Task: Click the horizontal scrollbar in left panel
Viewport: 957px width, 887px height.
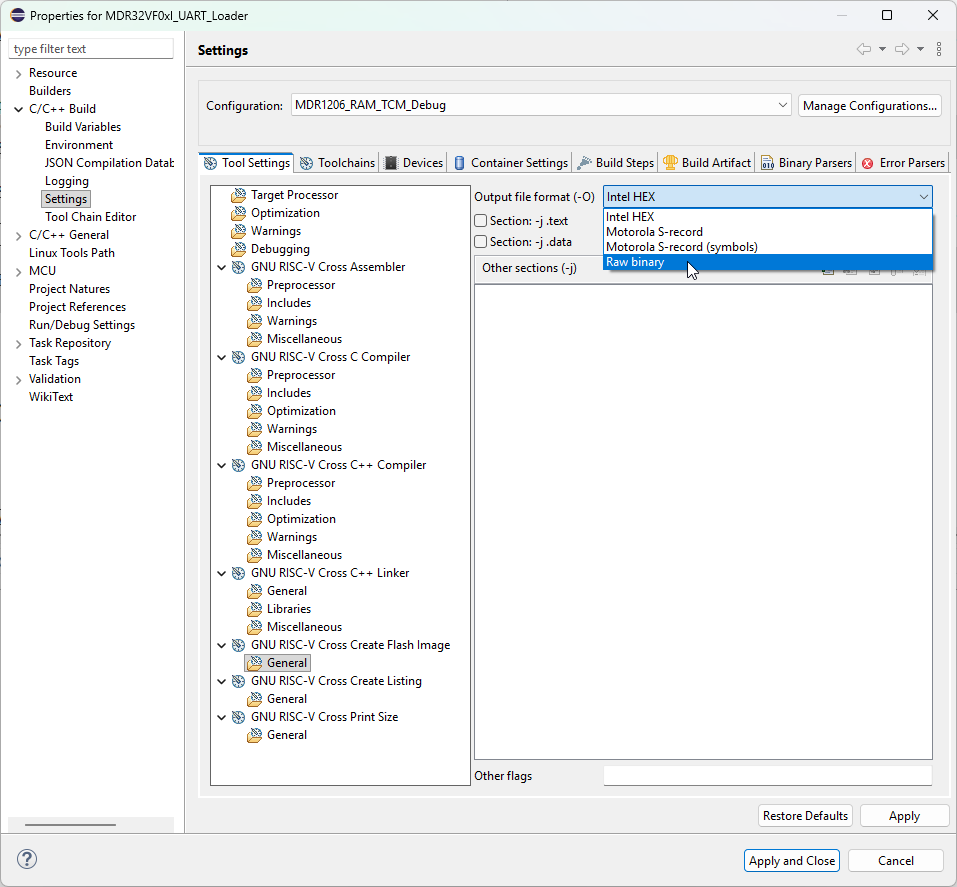Action: (x=70, y=825)
